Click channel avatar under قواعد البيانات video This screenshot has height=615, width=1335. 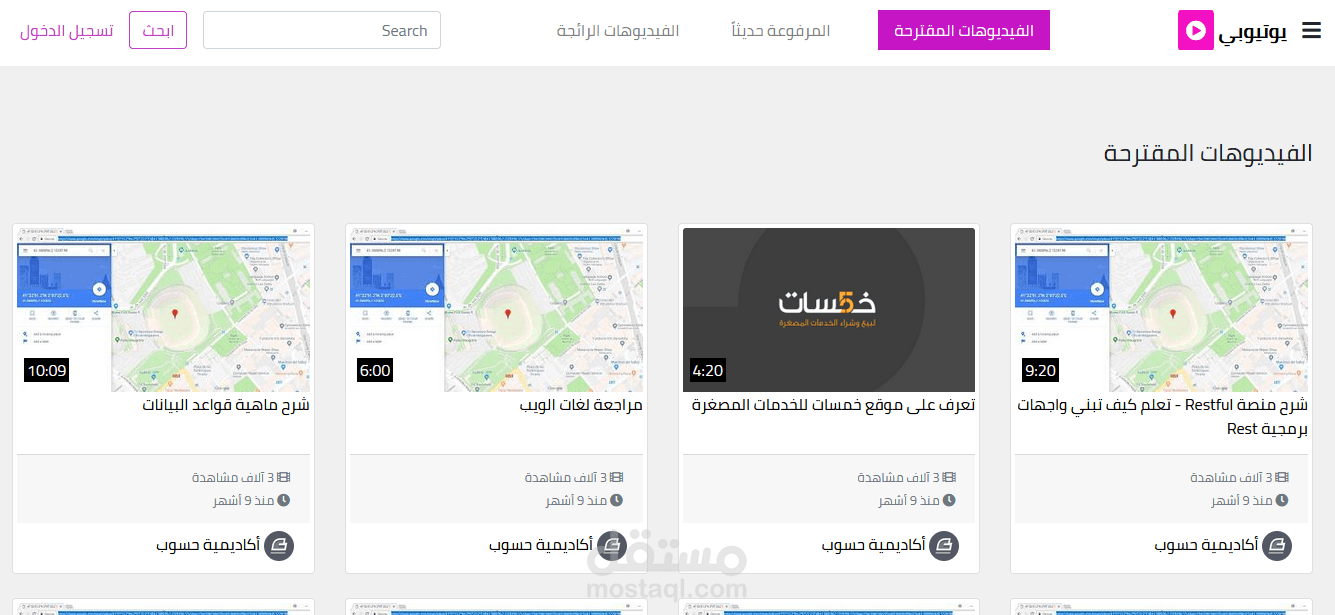click(x=279, y=546)
